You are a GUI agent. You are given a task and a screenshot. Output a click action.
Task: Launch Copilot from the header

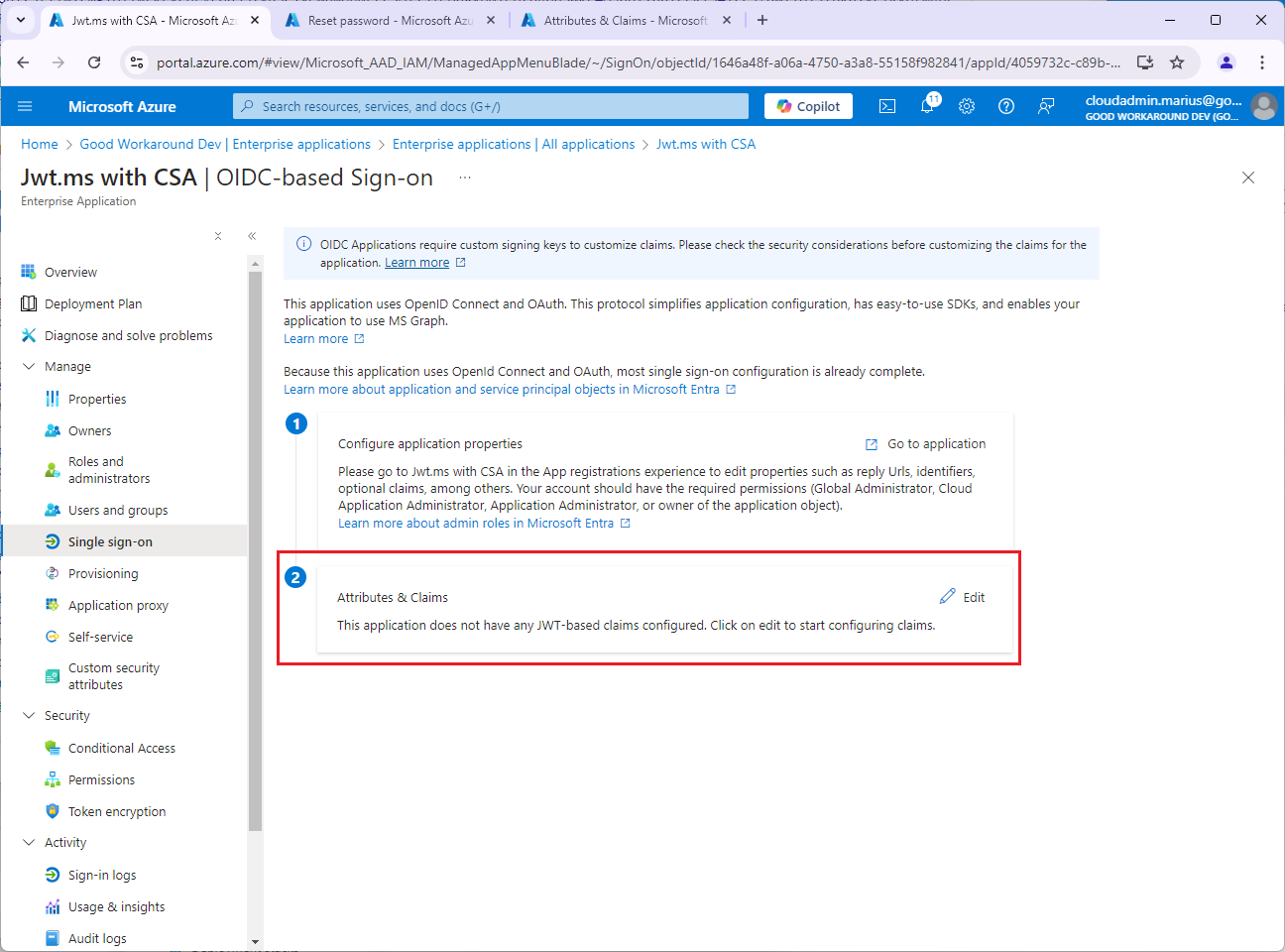coord(808,106)
